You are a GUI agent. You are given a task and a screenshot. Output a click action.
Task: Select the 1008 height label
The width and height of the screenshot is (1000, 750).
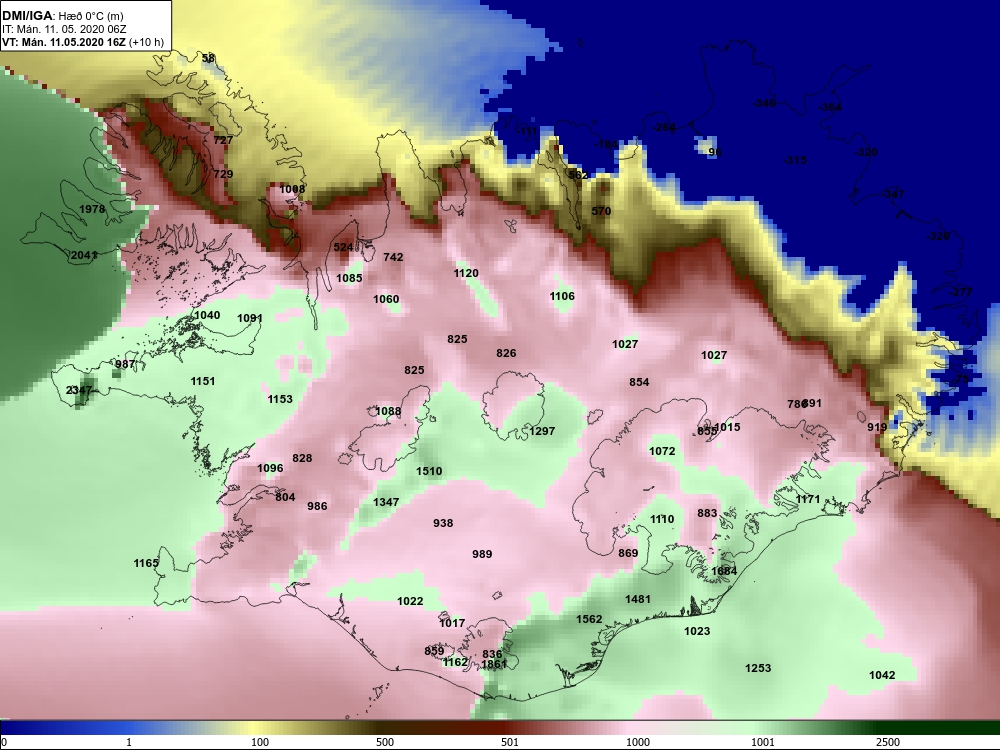point(292,189)
